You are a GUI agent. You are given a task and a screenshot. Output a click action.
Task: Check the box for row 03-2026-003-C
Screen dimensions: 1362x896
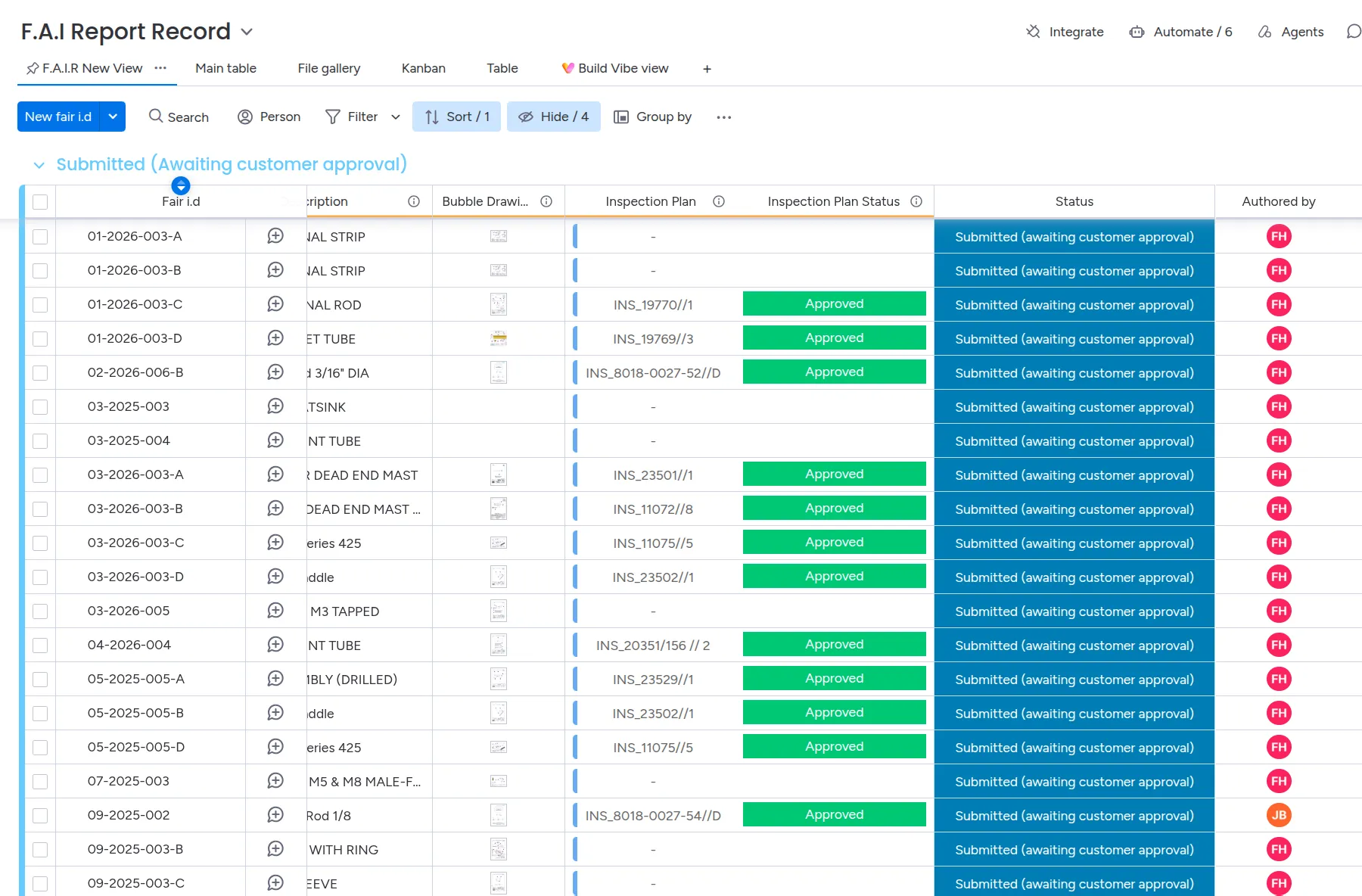click(40, 543)
